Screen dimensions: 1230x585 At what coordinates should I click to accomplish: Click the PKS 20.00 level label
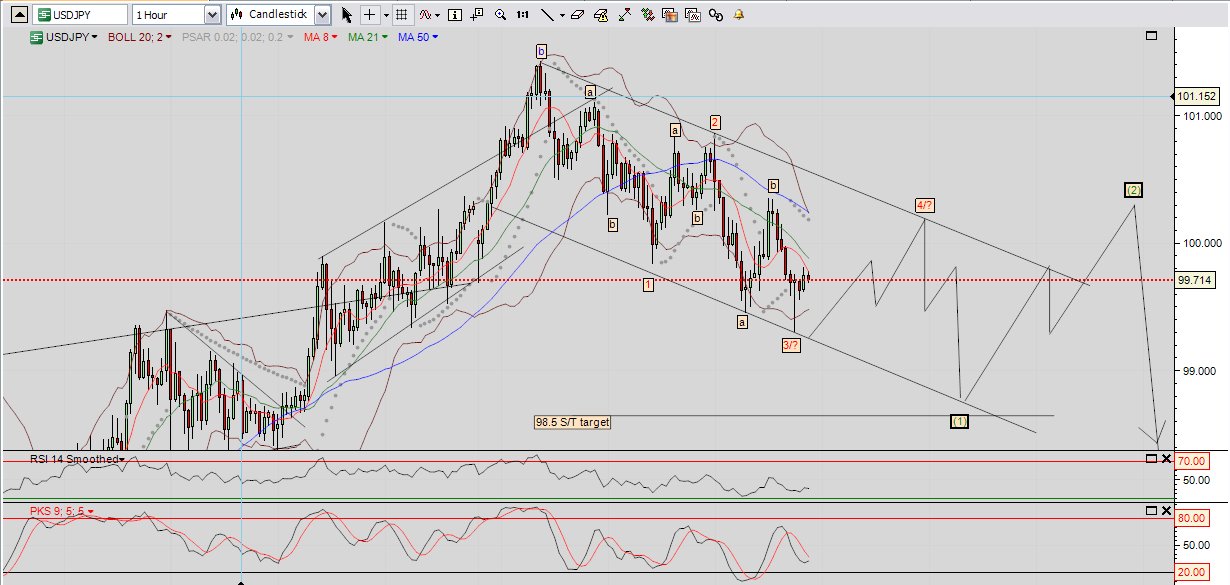(1191, 572)
